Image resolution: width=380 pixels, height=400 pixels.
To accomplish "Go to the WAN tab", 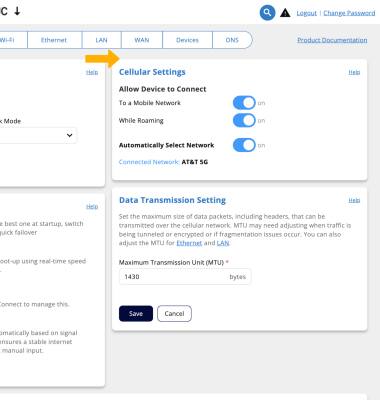I will (x=142, y=40).
